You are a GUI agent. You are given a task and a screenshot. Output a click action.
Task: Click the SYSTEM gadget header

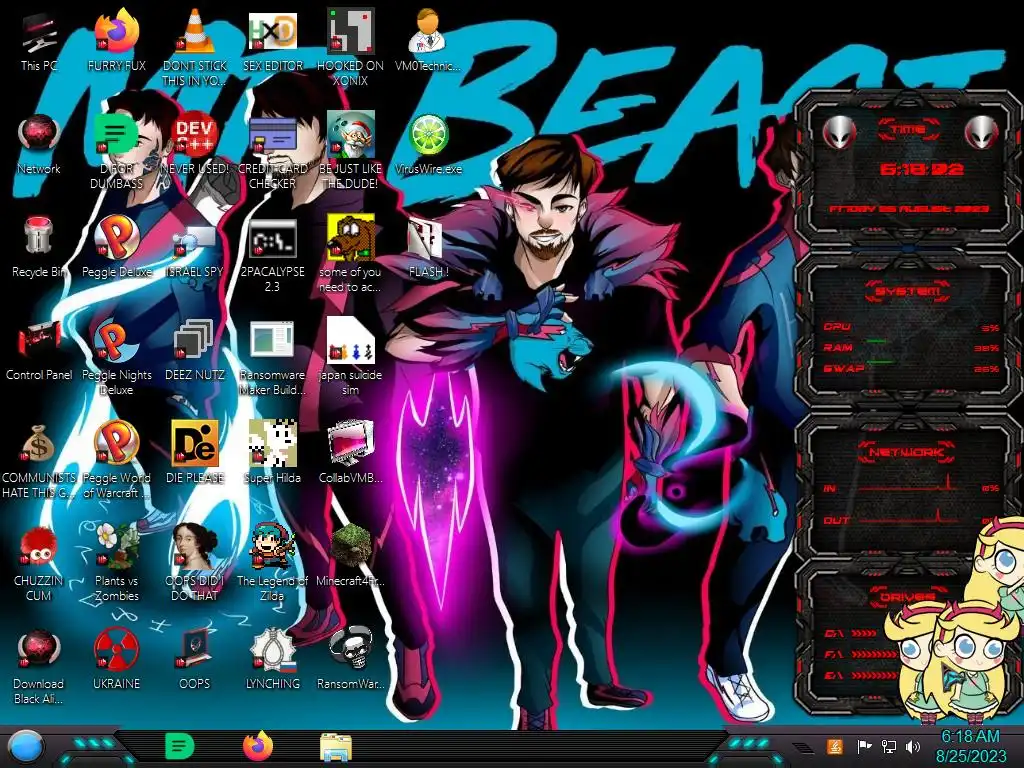pyautogui.click(x=908, y=291)
